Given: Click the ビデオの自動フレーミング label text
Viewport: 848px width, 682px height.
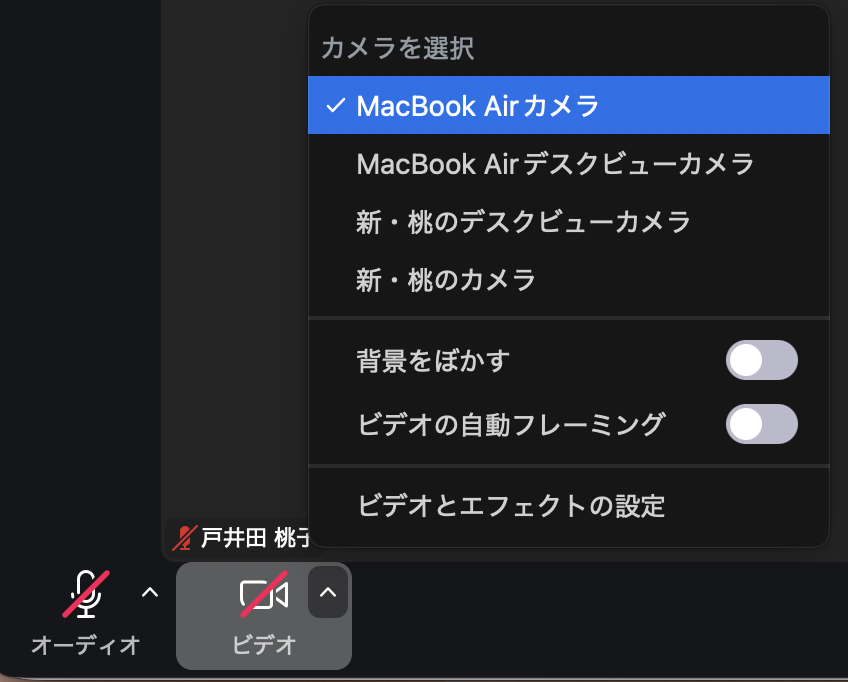Looking at the screenshot, I should (510, 424).
